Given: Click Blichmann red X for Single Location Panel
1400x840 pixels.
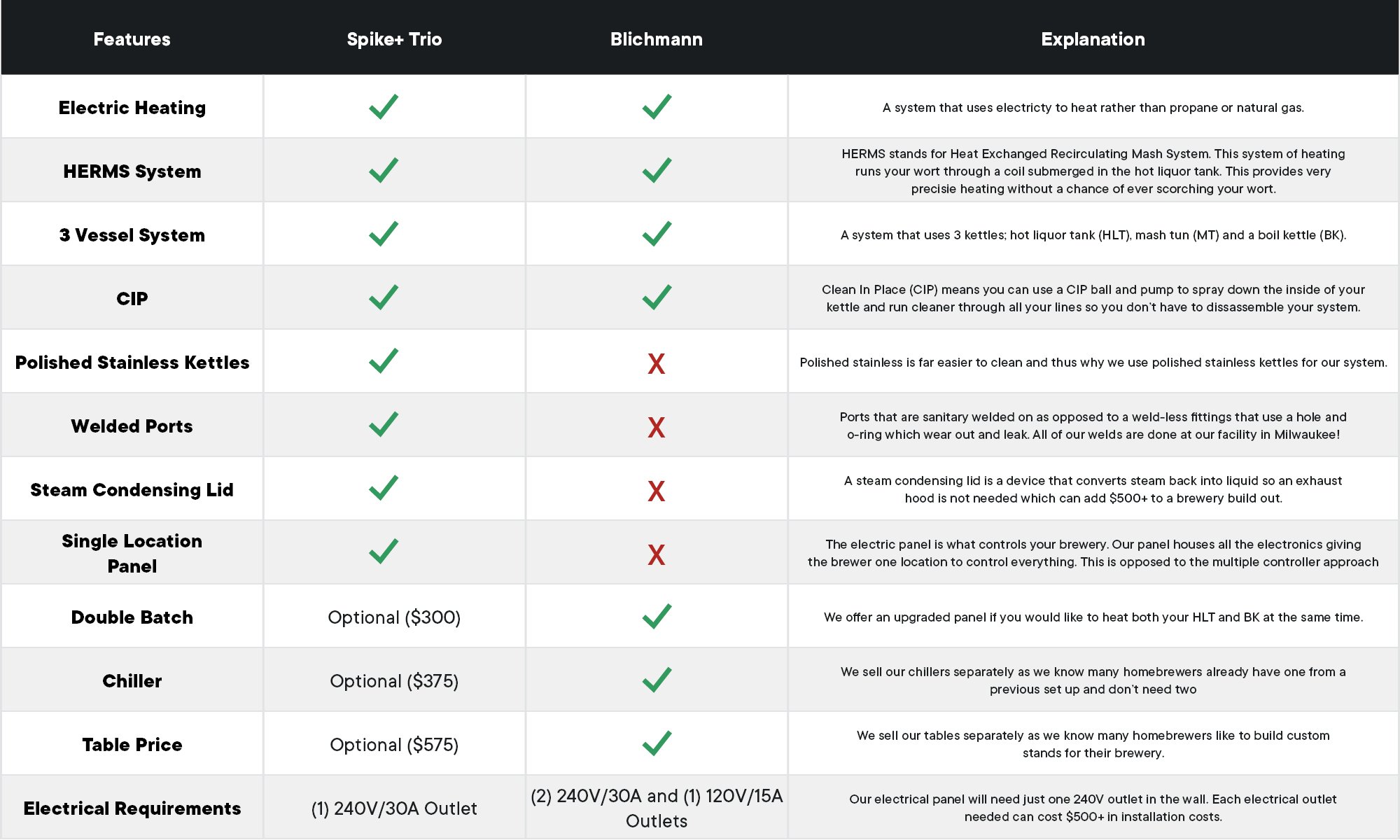Looking at the screenshot, I should 656,554.
